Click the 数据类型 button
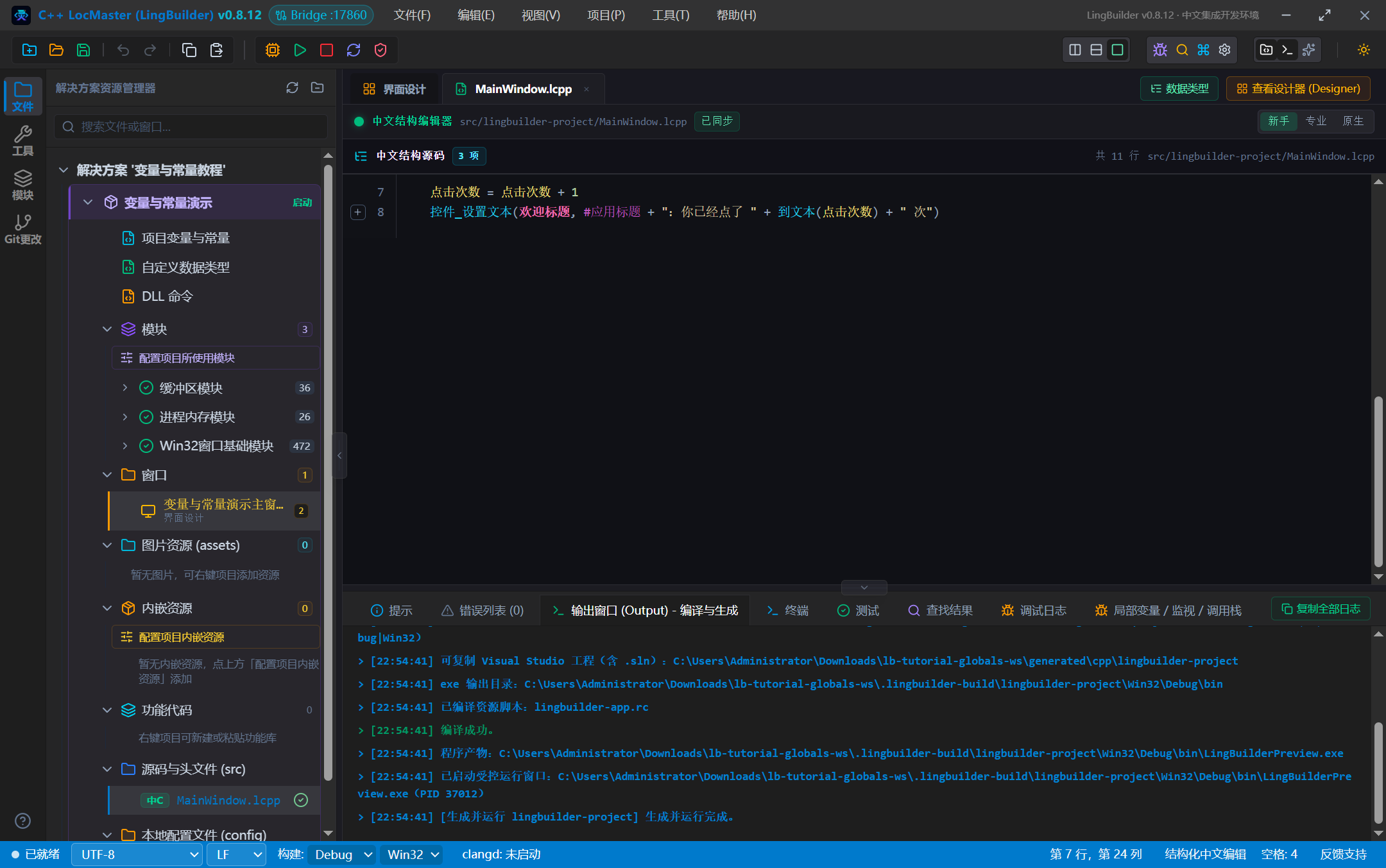1386x868 pixels. pyautogui.click(x=1179, y=89)
